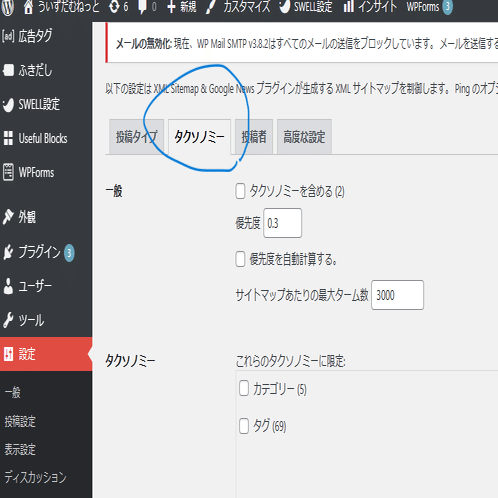Click the updates icon showing 6
Viewport: 498px width, 498px height.
[114, 7]
